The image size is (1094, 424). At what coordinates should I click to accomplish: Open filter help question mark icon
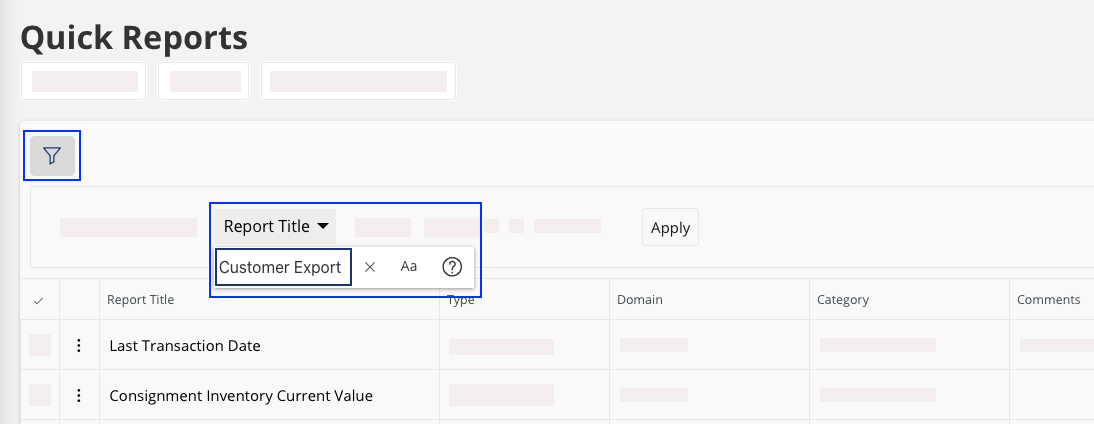(452, 267)
